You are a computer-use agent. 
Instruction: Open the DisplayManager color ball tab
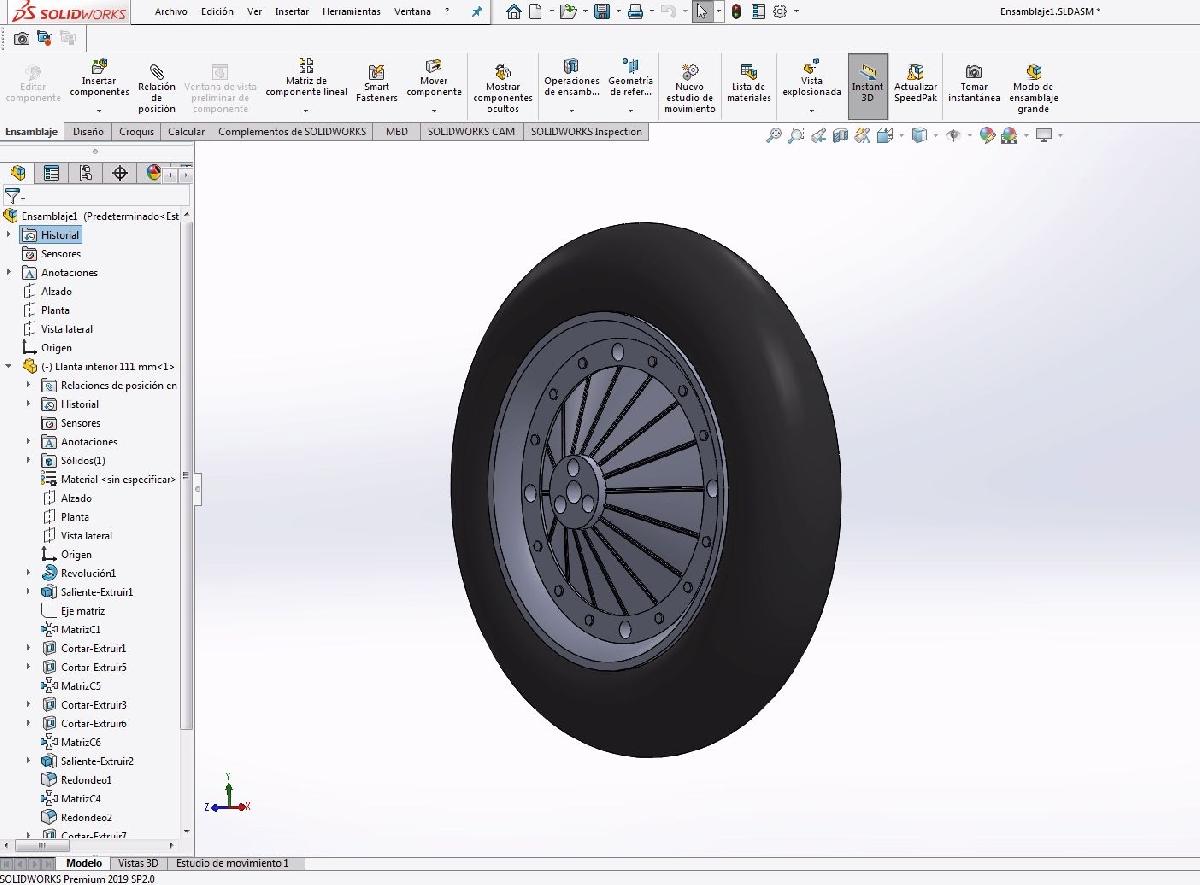coord(154,173)
